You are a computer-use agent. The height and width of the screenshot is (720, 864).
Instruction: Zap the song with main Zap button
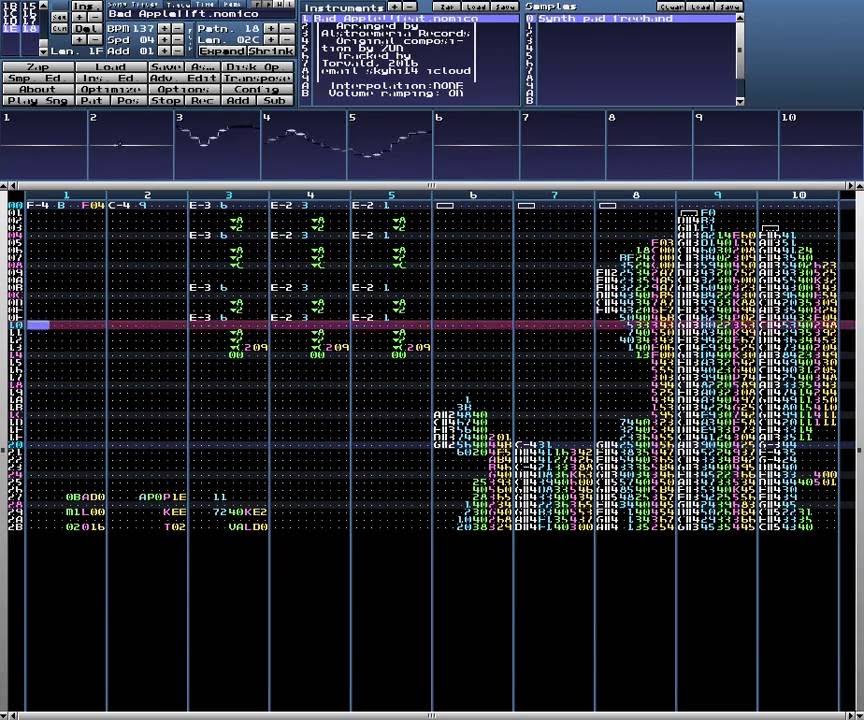click(x=38, y=67)
